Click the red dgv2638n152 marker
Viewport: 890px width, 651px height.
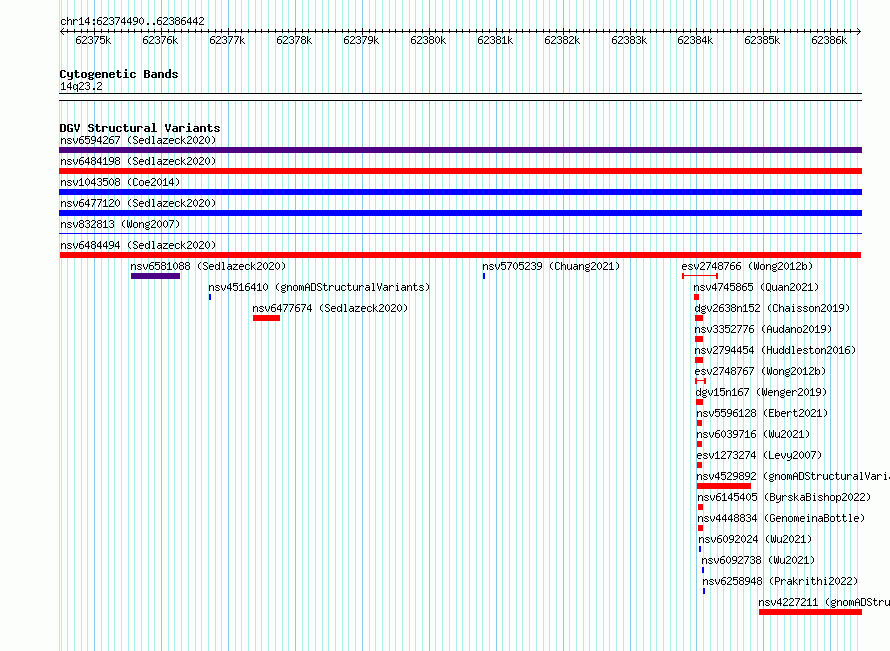coord(699,318)
